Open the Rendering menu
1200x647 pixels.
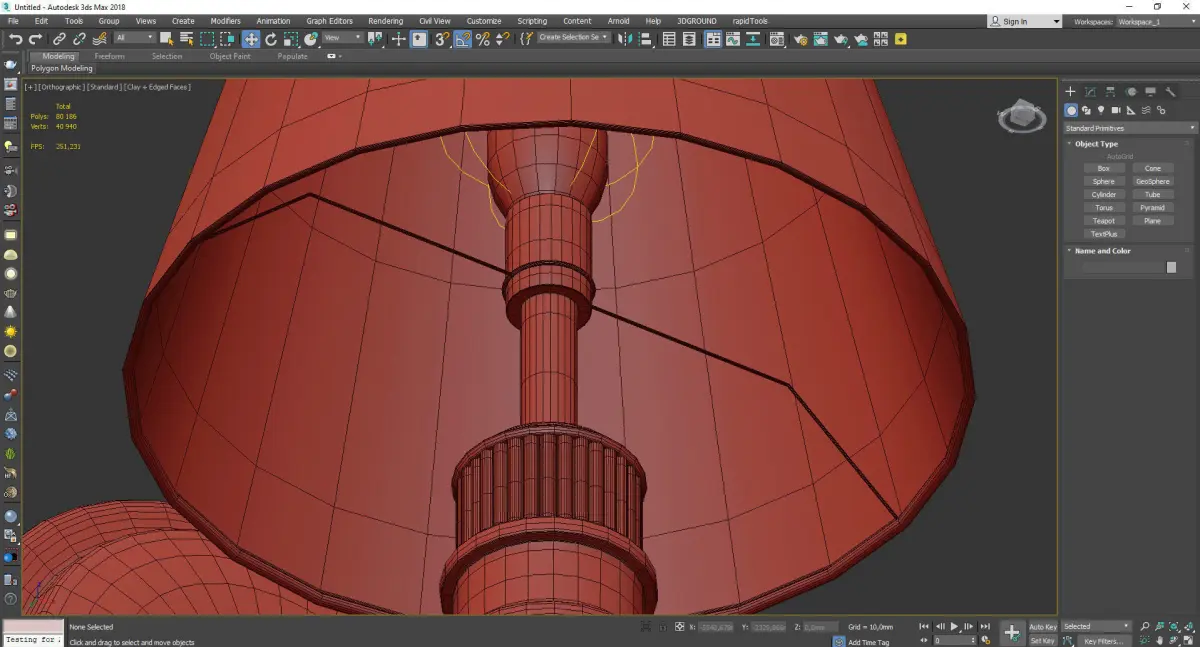click(x=385, y=21)
